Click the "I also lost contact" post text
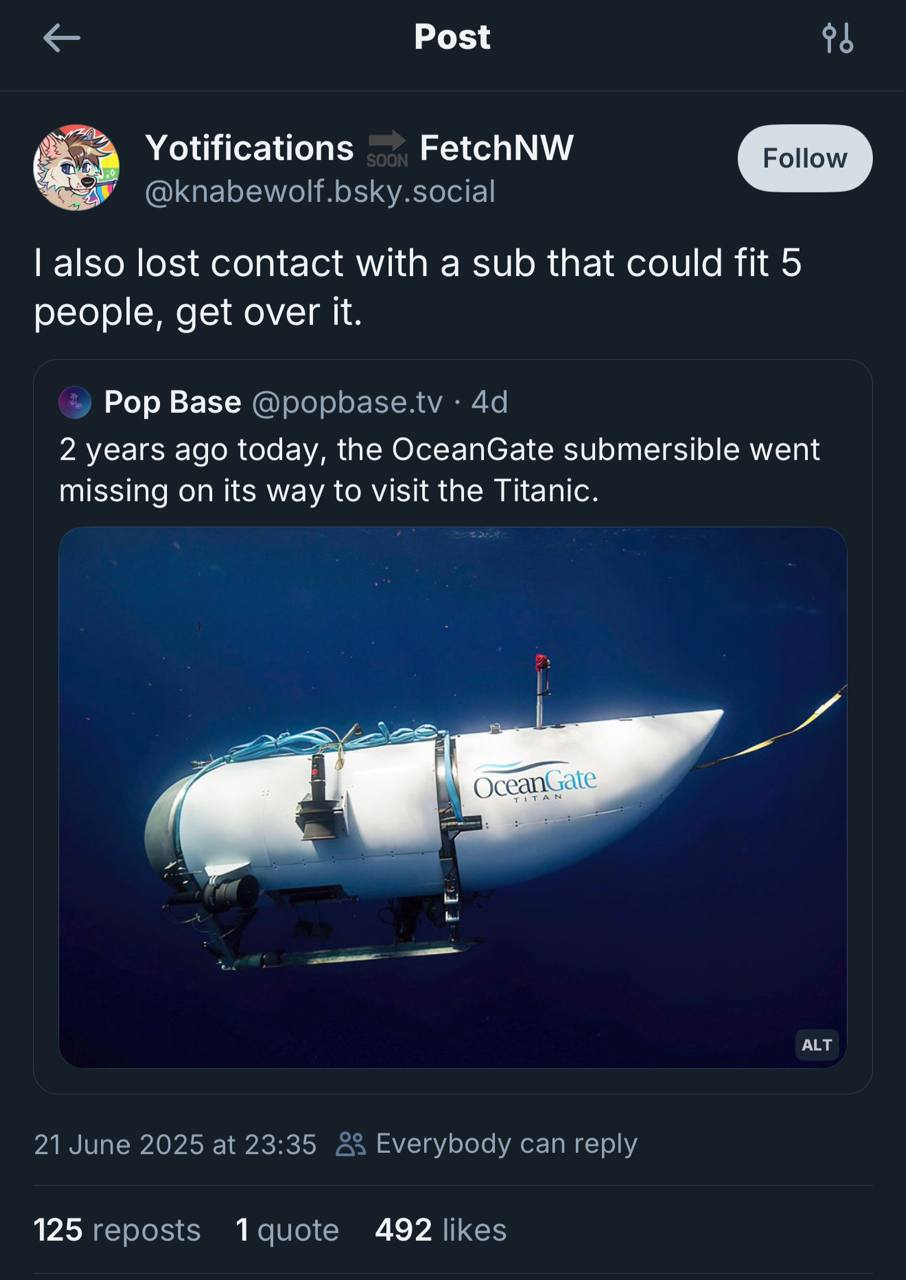The height and width of the screenshot is (1280, 906). tap(417, 288)
